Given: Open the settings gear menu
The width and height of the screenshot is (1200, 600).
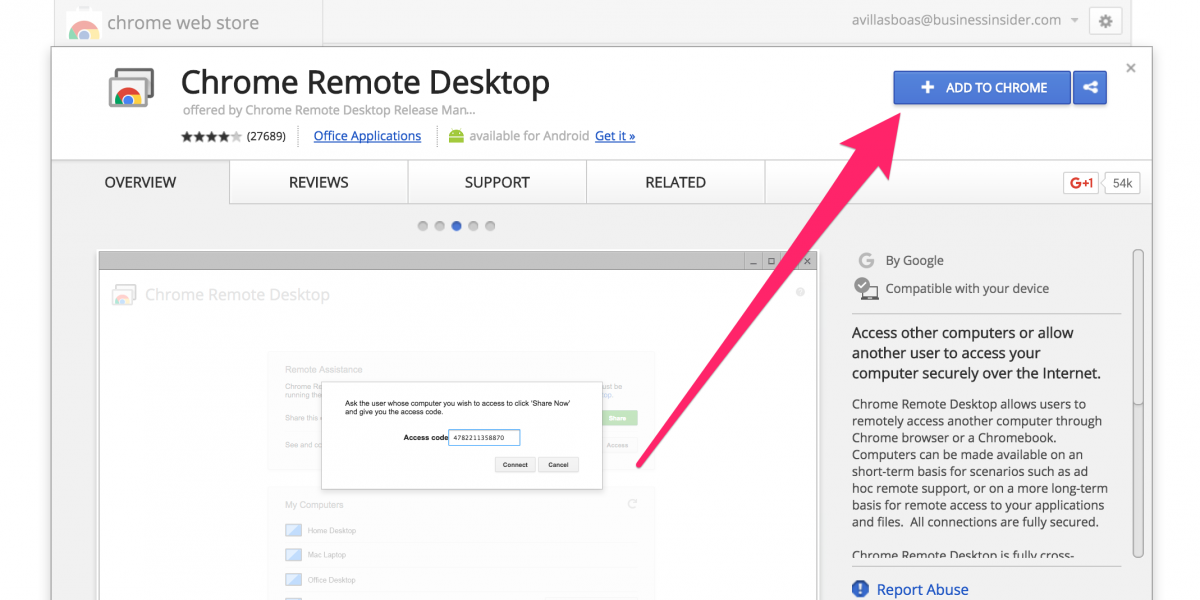Looking at the screenshot, I should (1105, 20).
